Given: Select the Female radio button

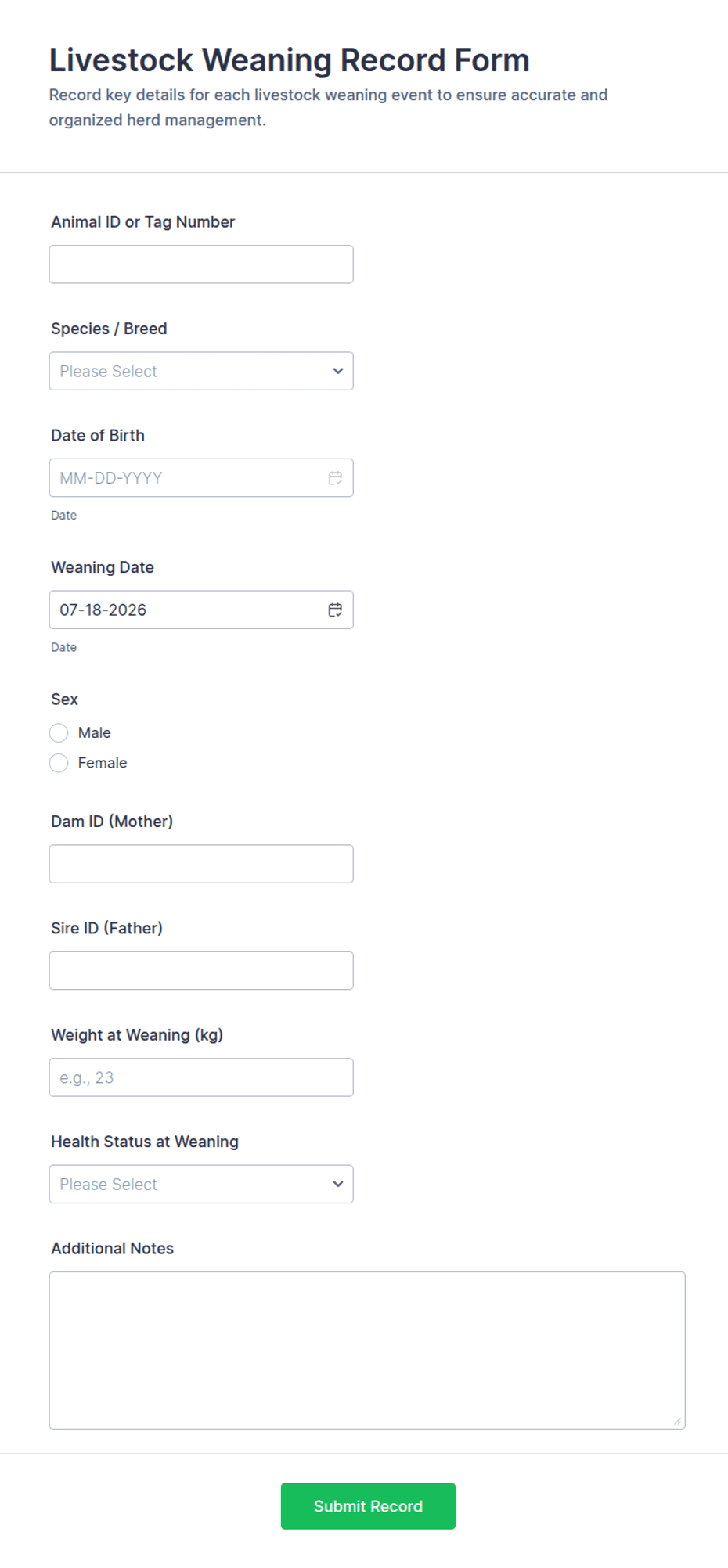Looking at the screenshot, I should (59, 763).
